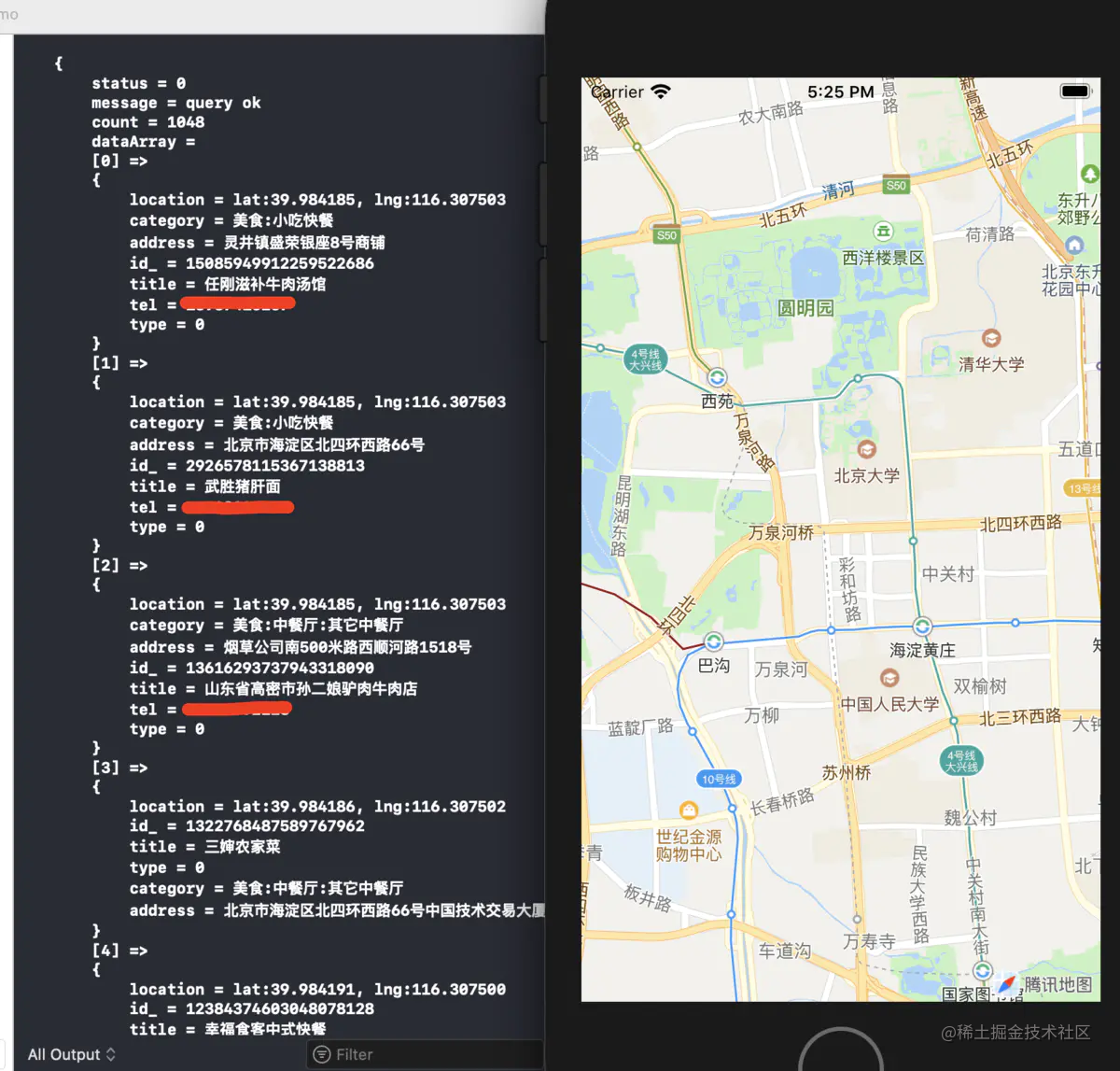Click id 2926578115367138813 line
Screen dimensions: 1120x1071
247,465
